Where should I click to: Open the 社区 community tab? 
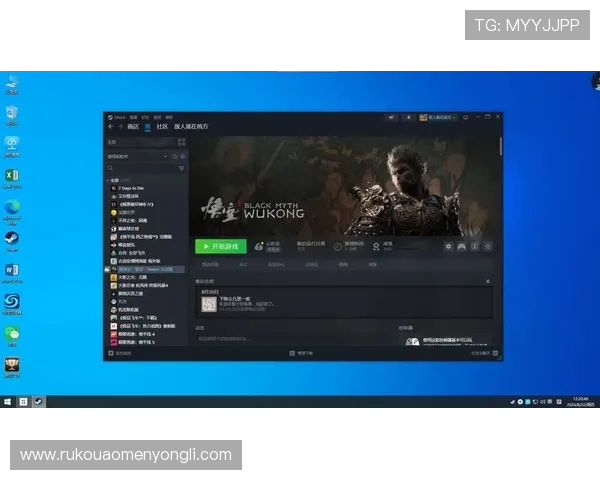point(161,127)
